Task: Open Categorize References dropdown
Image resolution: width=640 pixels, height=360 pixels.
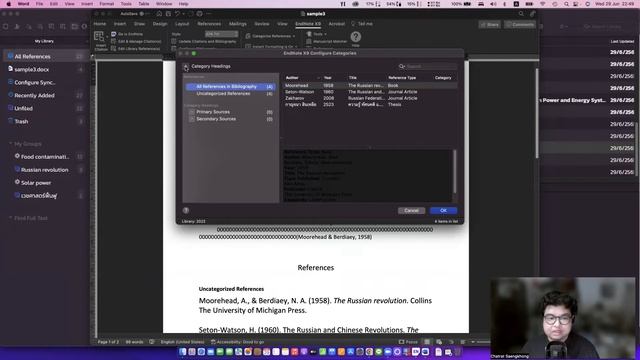Action: (271, 36)
